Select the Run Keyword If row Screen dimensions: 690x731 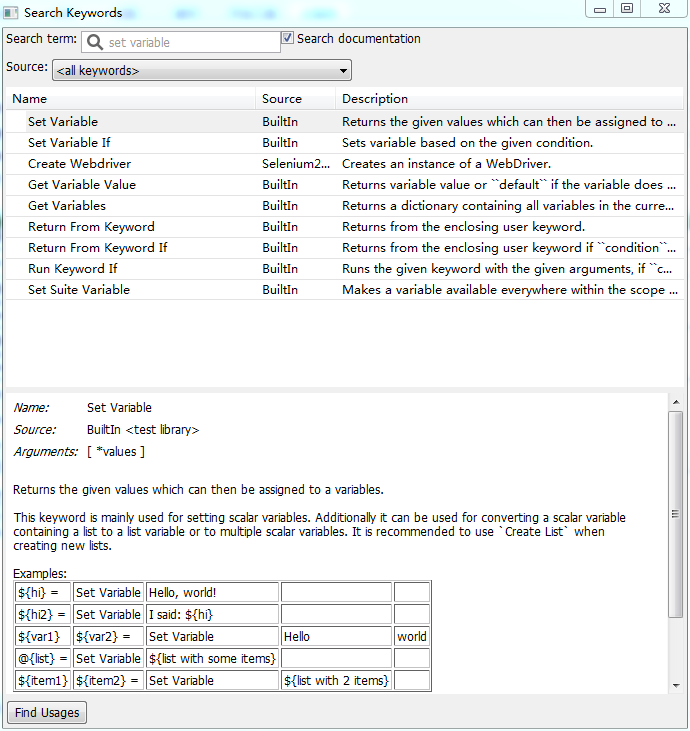(x=345, y=269)
